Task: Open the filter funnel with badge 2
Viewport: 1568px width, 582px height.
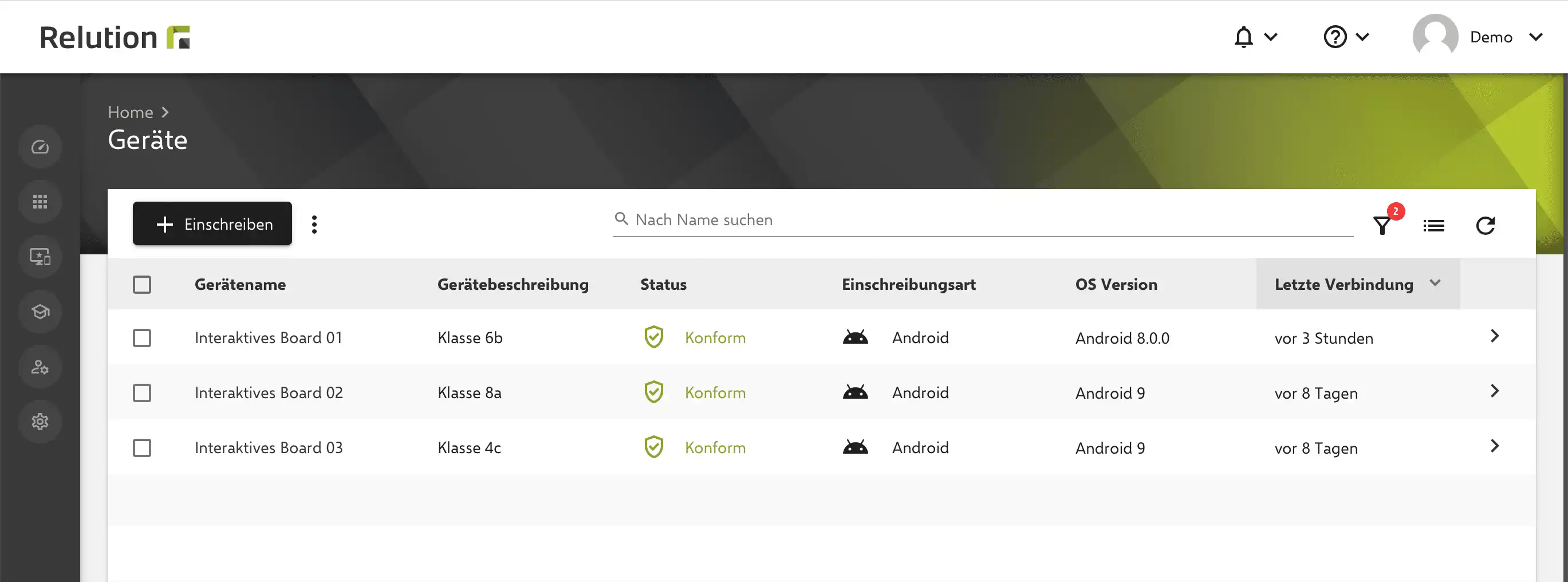Action: pyautogui.click(x=1382, y=225)
